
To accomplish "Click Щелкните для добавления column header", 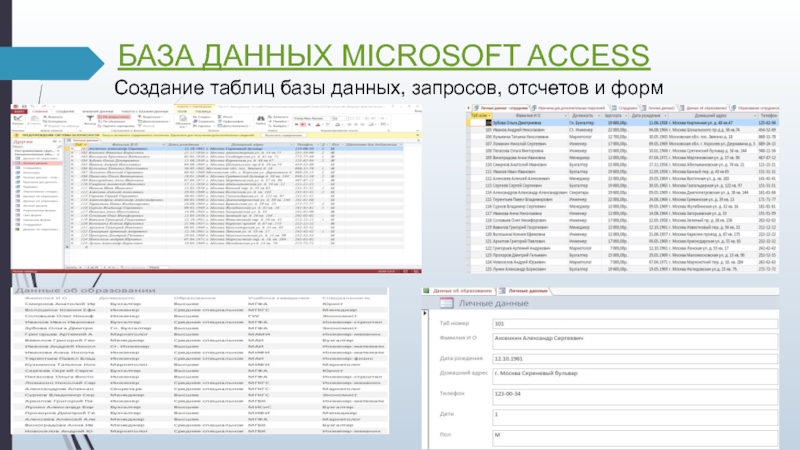I will pyautogui.click(x=372, y=145).
